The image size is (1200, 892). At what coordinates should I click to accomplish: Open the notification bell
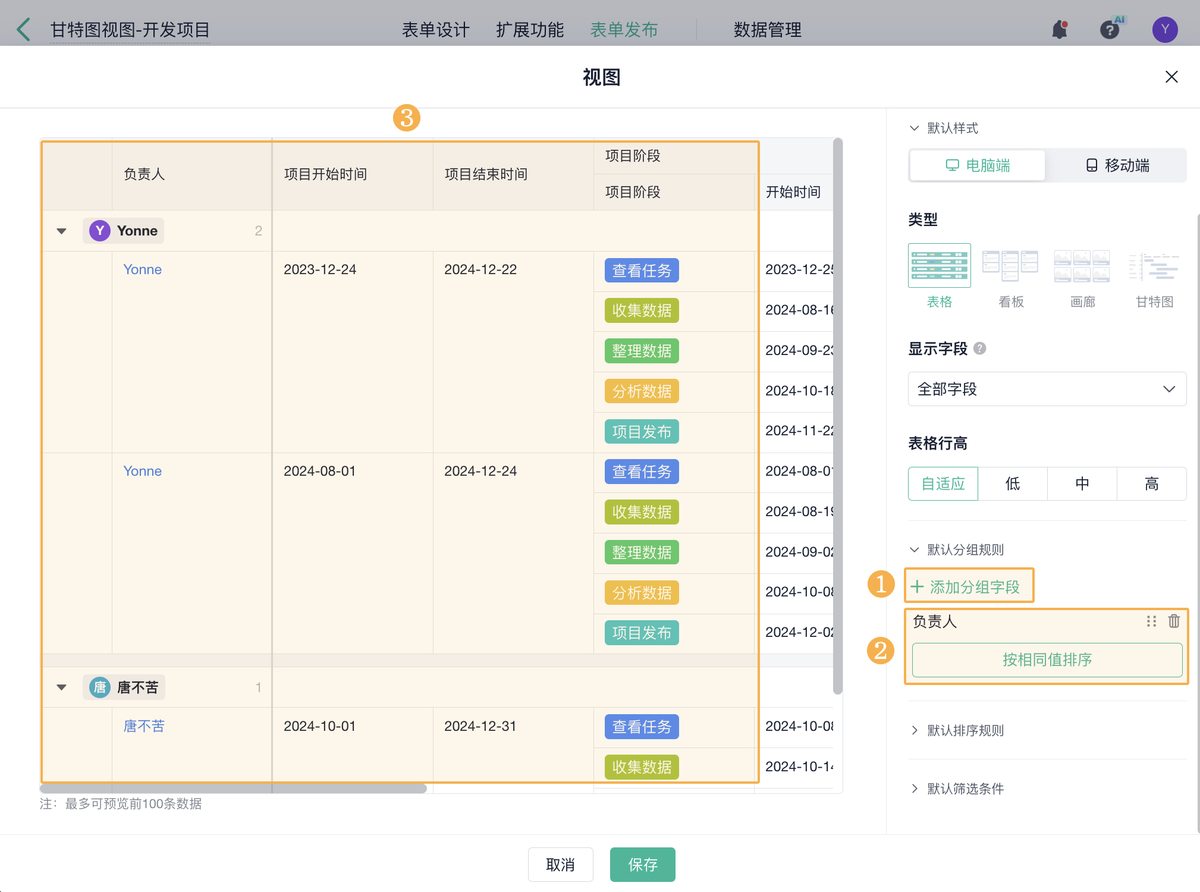coord(1059,30)
